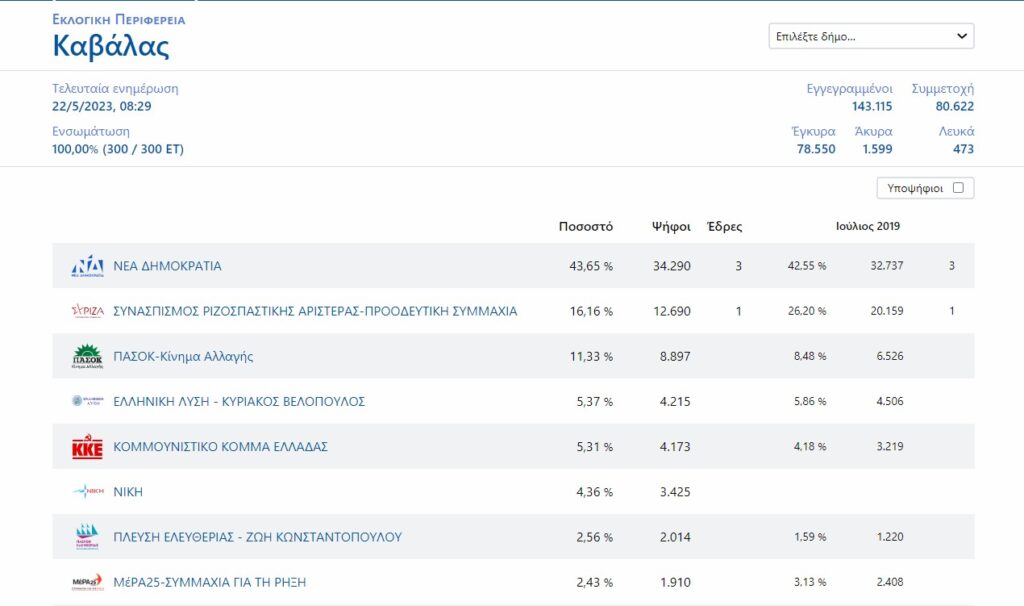The width and height of the screenshot is (1024, 606).
Task: Click the ΣΥΡΙΖΑ party logo
Action: click(x=87, y=312)
